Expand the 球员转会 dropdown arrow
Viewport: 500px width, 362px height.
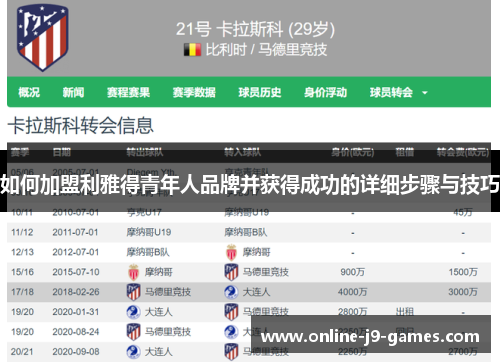425,93
